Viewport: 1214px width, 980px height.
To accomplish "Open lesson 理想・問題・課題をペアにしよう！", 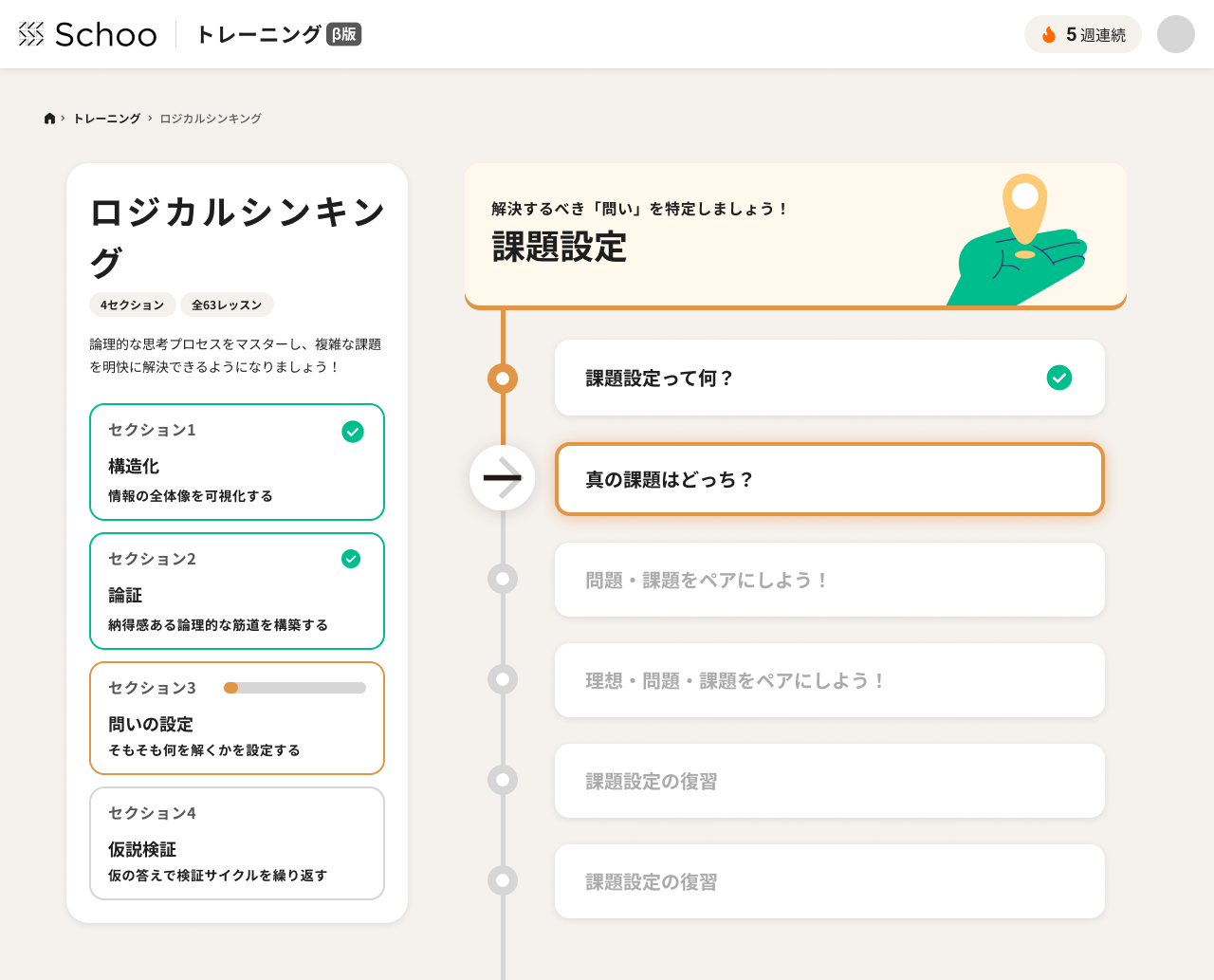I will click(829, 680).
